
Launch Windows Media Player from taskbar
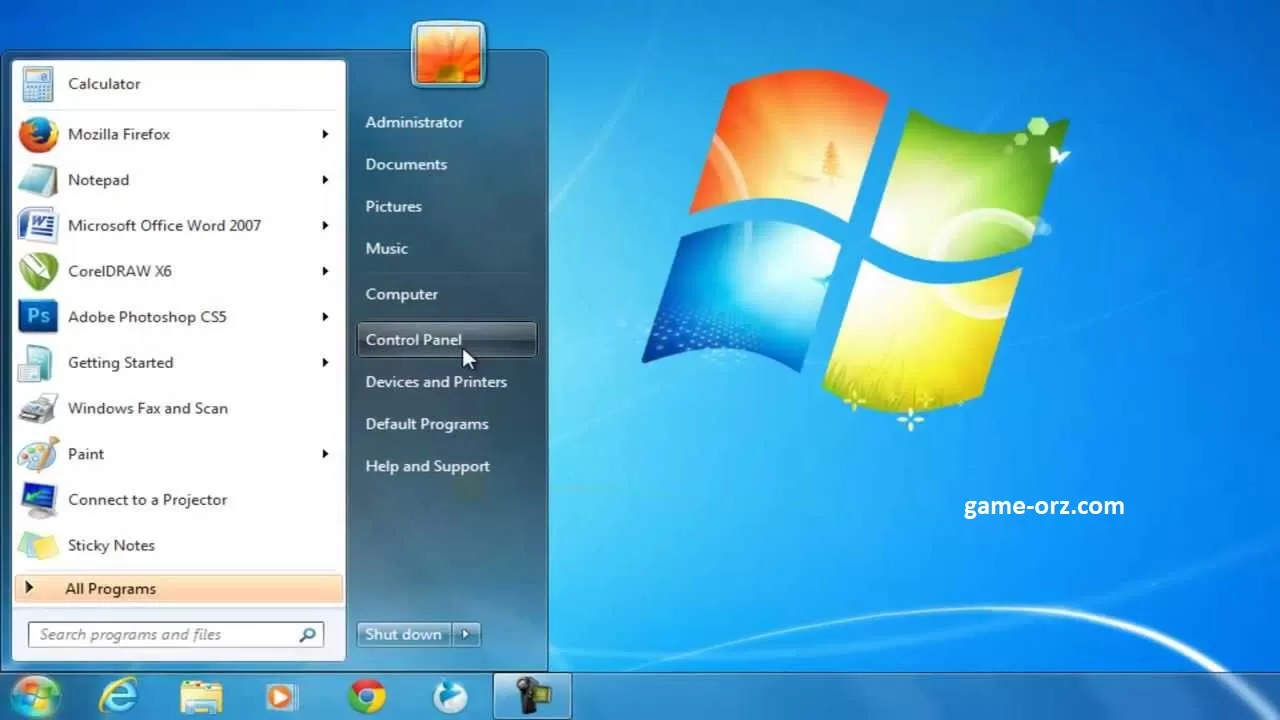point(282,696)
